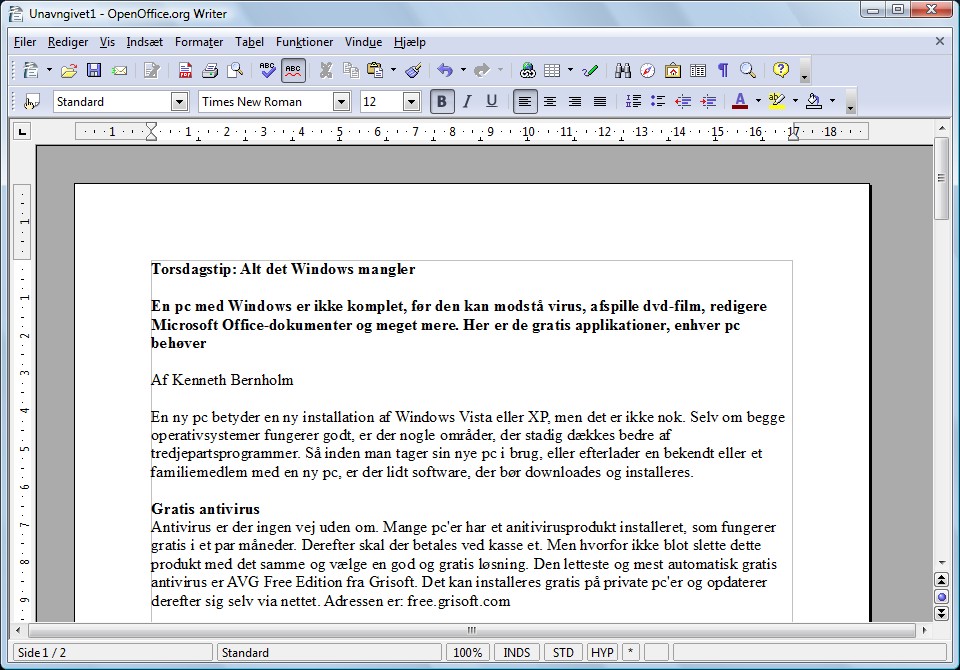The image size is (960, 670).
Task: Switch to overwrite mode via INDS field
Action: pos(516,652)
